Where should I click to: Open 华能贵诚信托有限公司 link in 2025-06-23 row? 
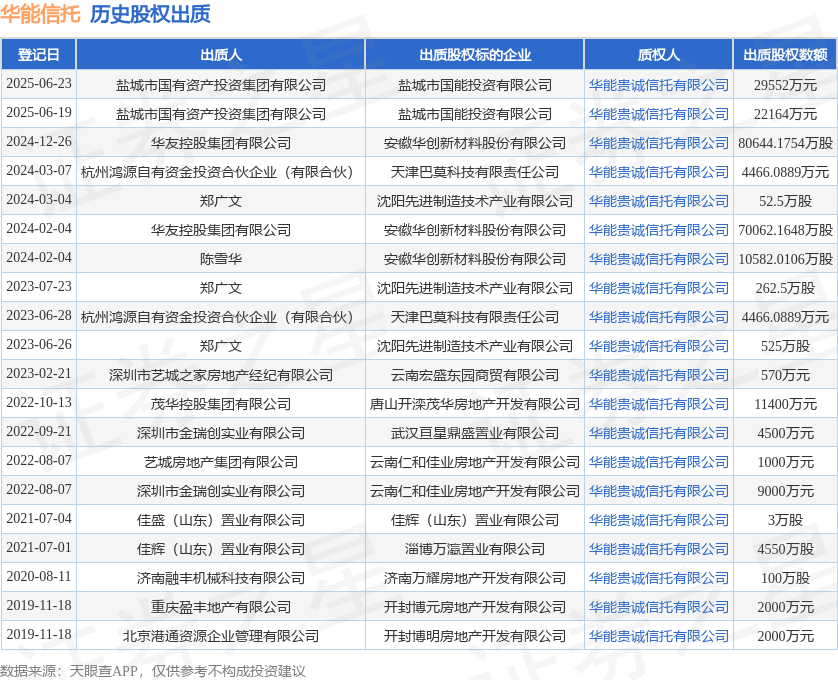point(658,85)
